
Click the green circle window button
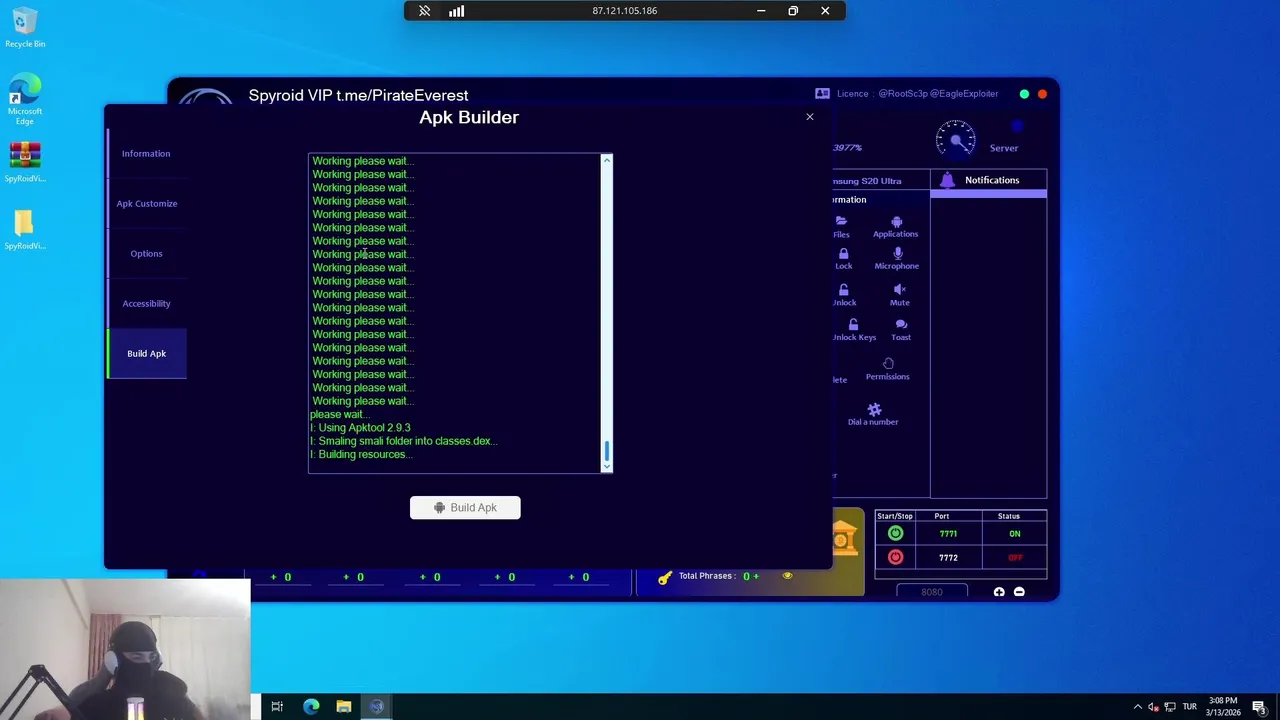click(x=1024, y=94)
